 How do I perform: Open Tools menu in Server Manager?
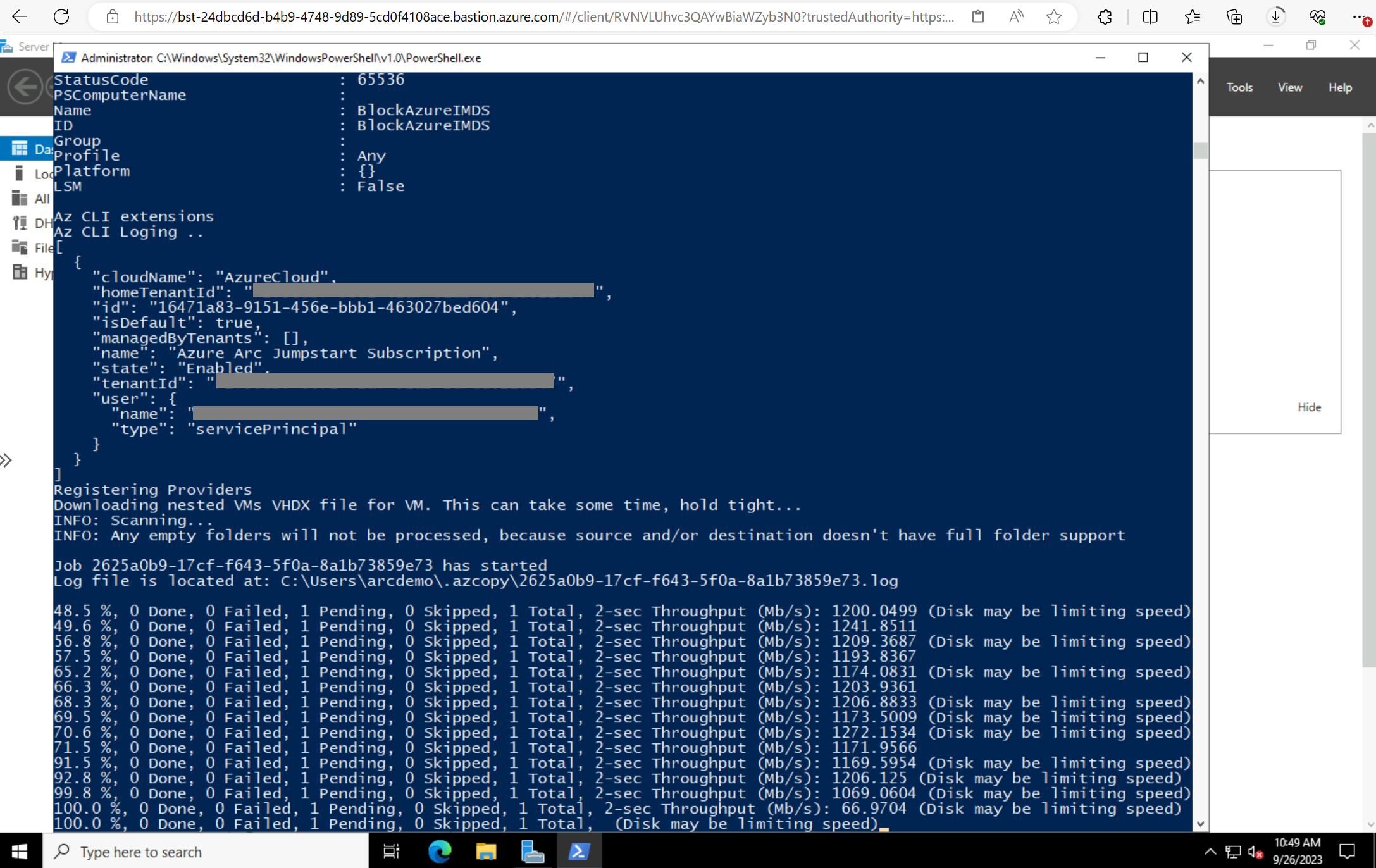[x=1239, y=87]
